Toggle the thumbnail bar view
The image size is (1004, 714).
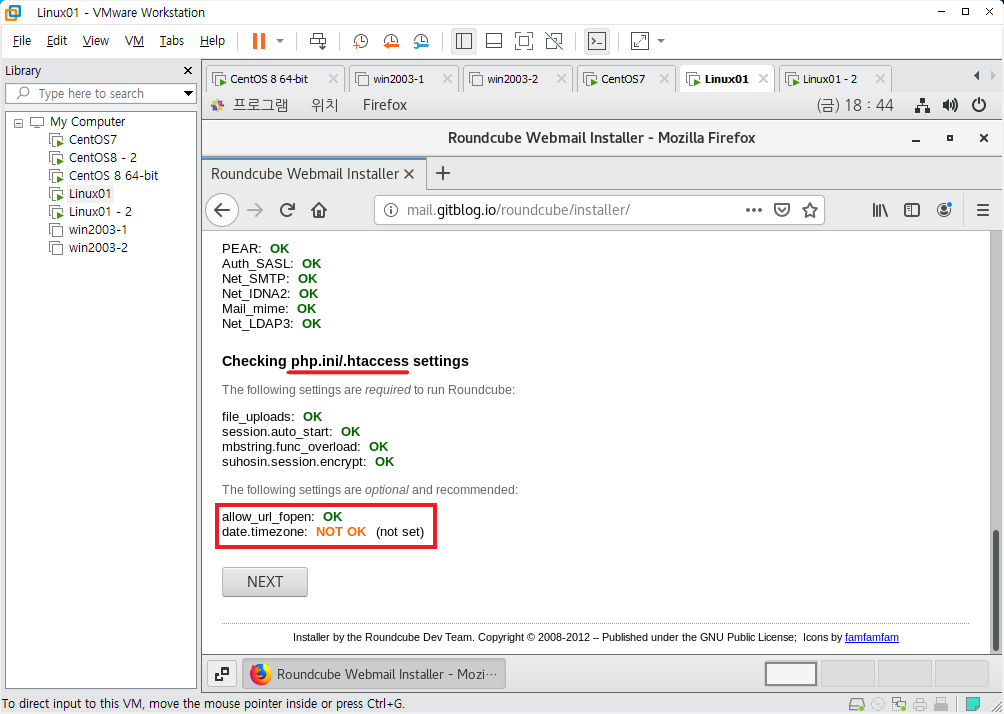pyautogui.click(x=494, y=41)
